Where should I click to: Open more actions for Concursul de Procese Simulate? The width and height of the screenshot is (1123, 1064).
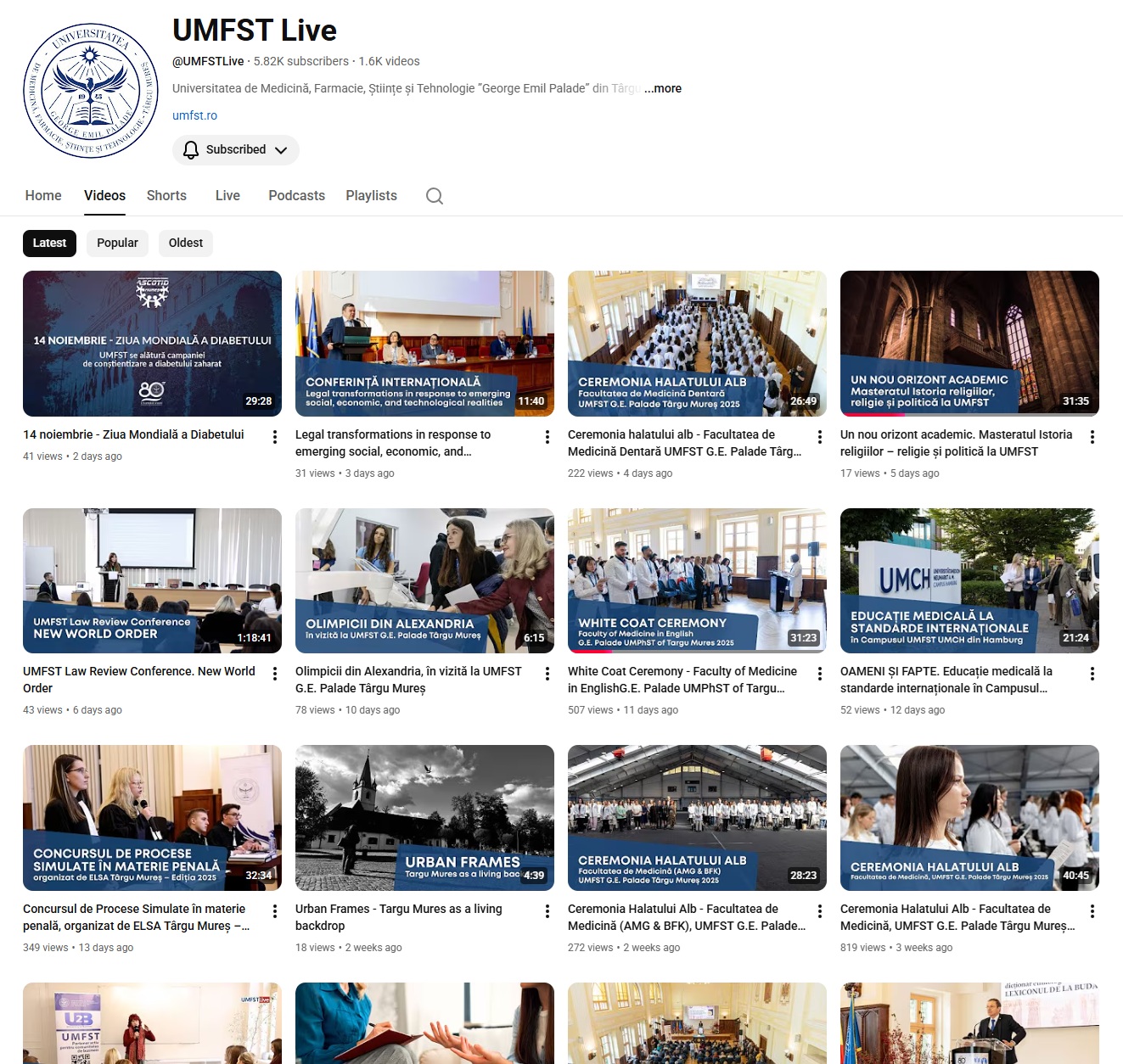coord(274,911)
